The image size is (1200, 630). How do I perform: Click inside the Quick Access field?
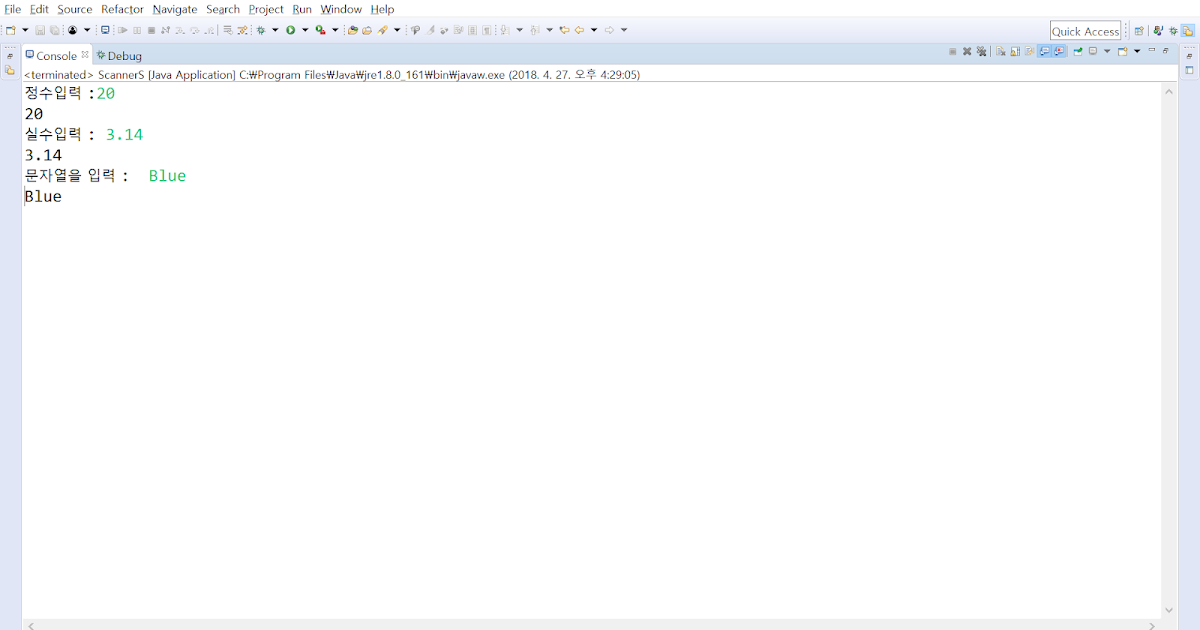(x=1085, y=30)
